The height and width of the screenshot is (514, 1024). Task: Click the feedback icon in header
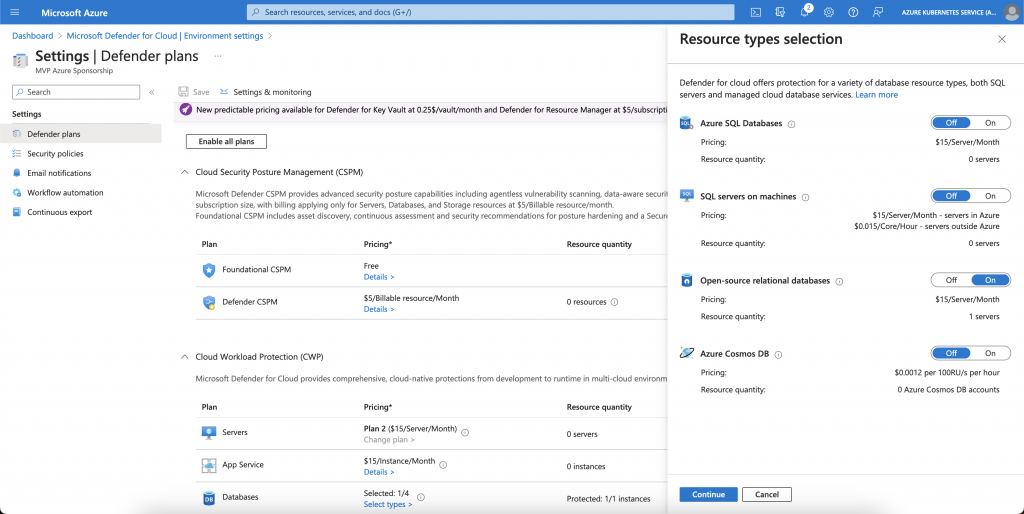point(877,12)
